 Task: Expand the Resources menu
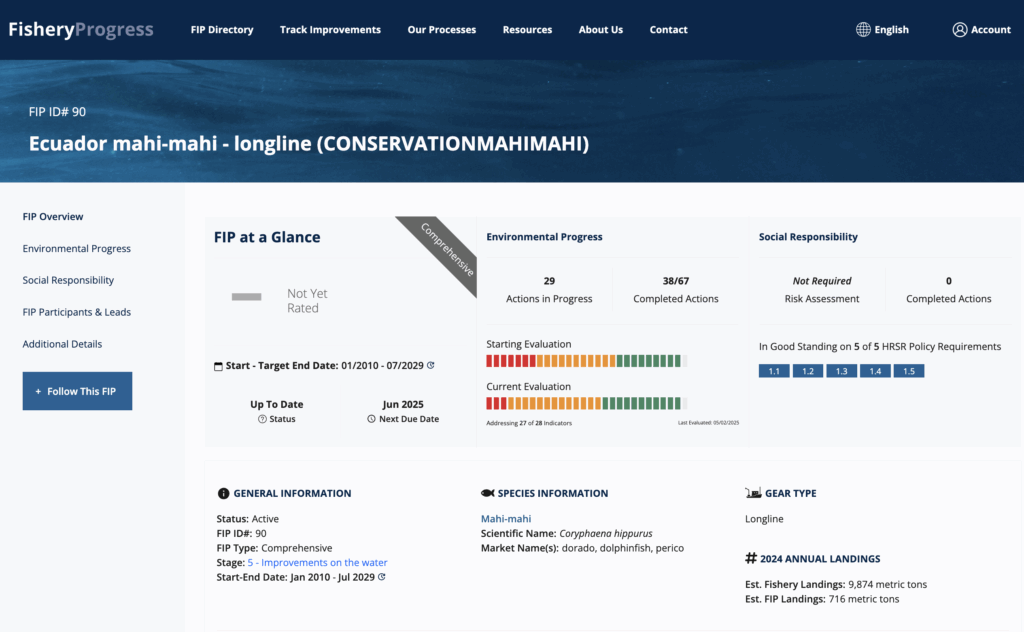point(527,30)
